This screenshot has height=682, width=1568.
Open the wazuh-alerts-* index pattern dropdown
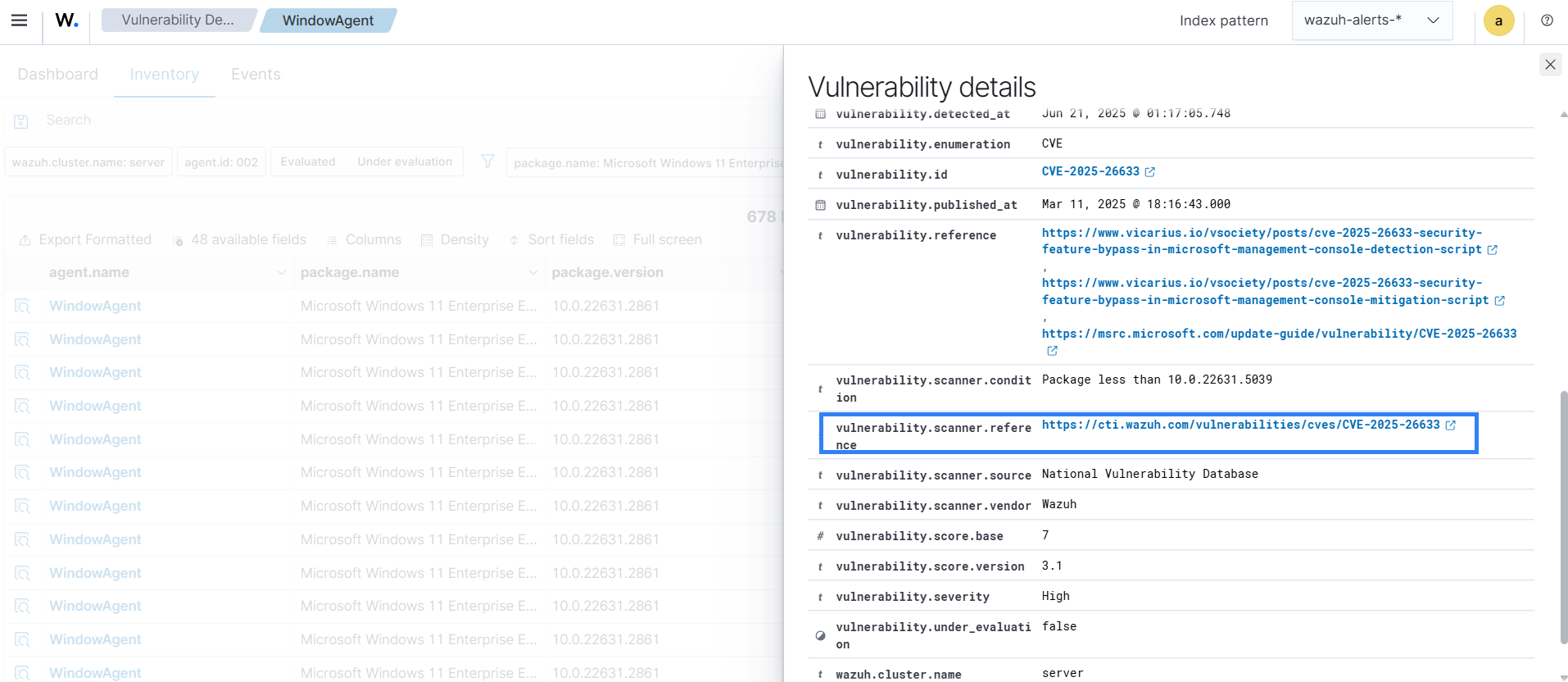coord(1371,20)
